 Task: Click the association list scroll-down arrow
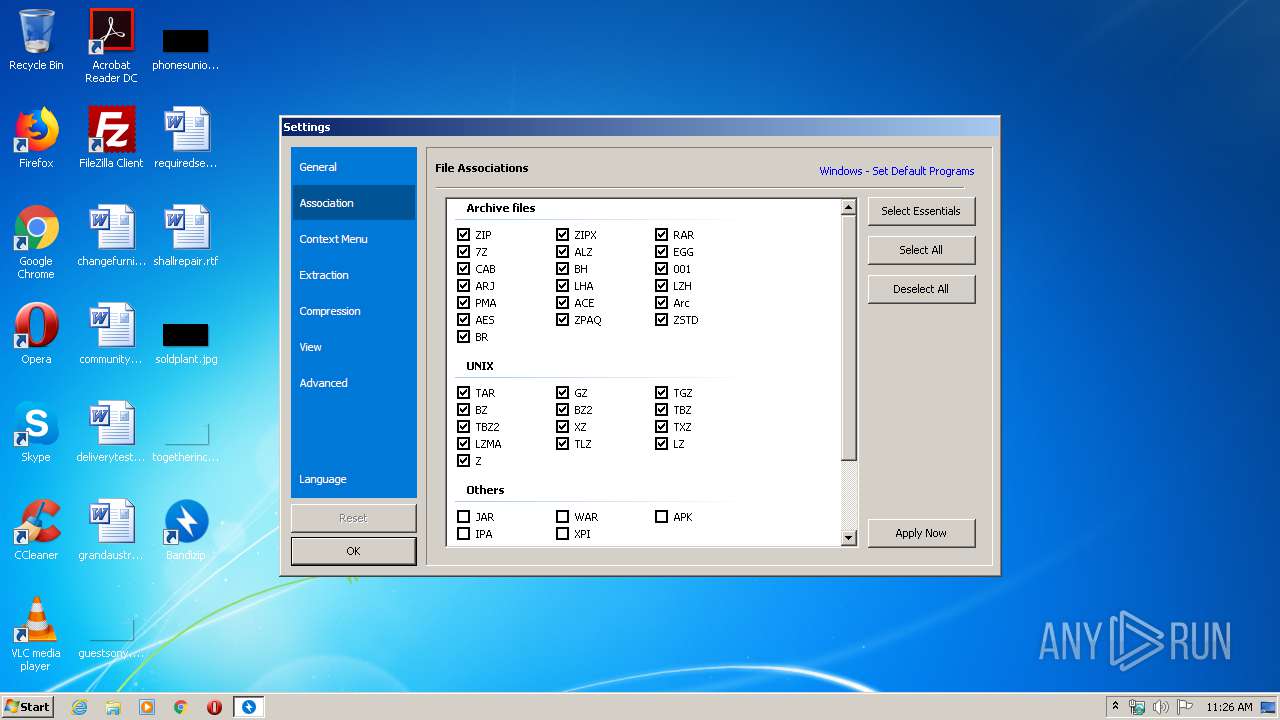(x=849, y=538)
